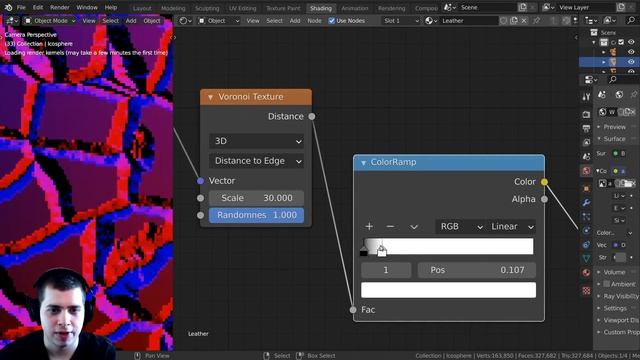Toggle the pin icon in node header
The height and width of the screenshot is (360, 640).
tap(536, 20)
